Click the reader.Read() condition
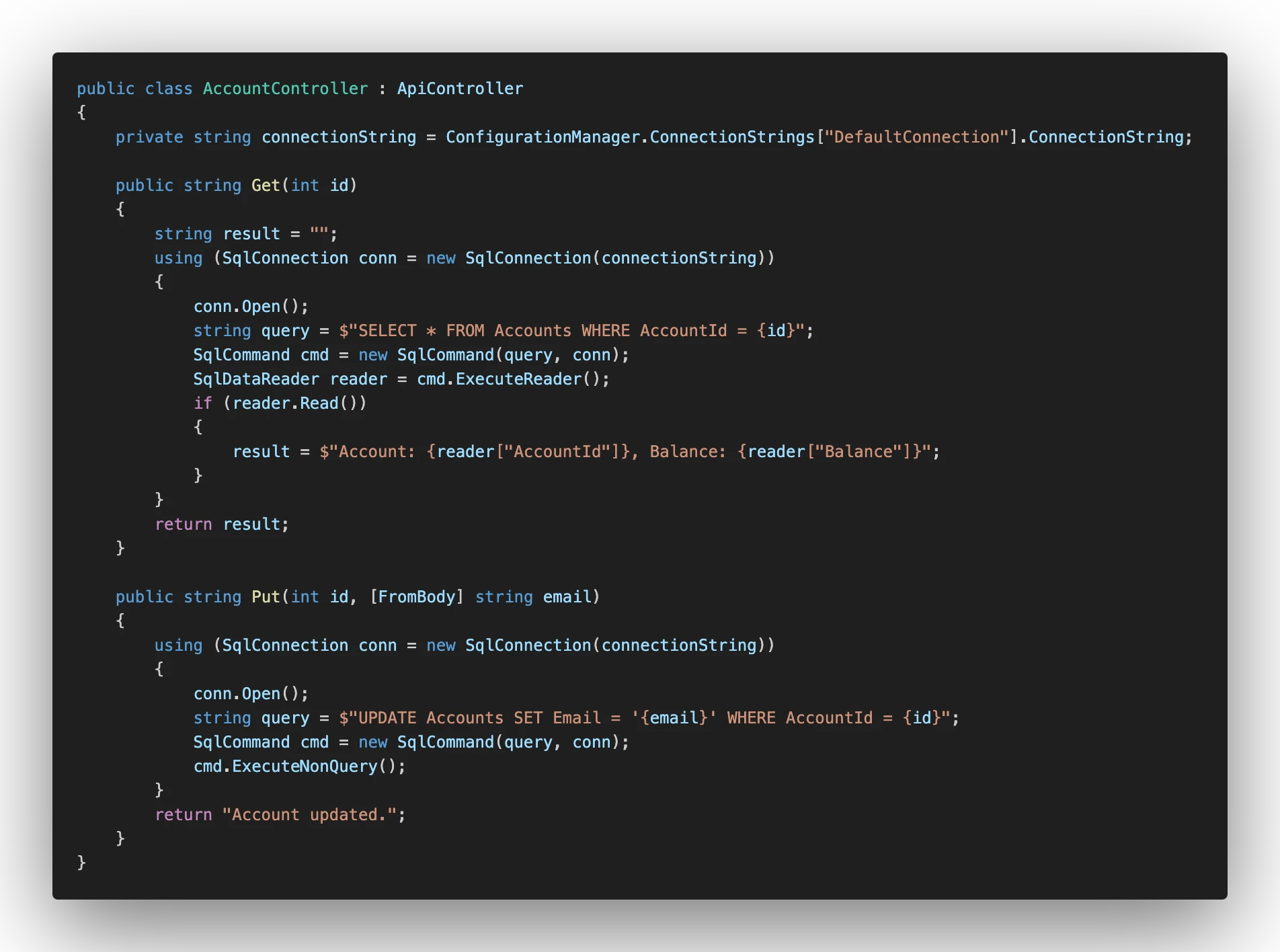 point(296,403)
